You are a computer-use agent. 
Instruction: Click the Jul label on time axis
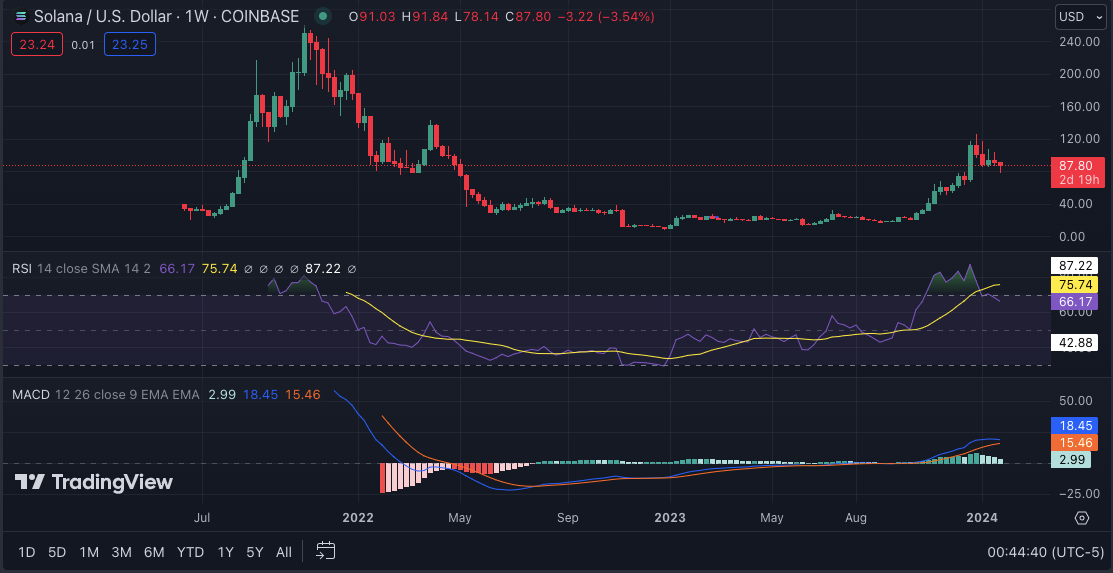[x=202, y=517]
